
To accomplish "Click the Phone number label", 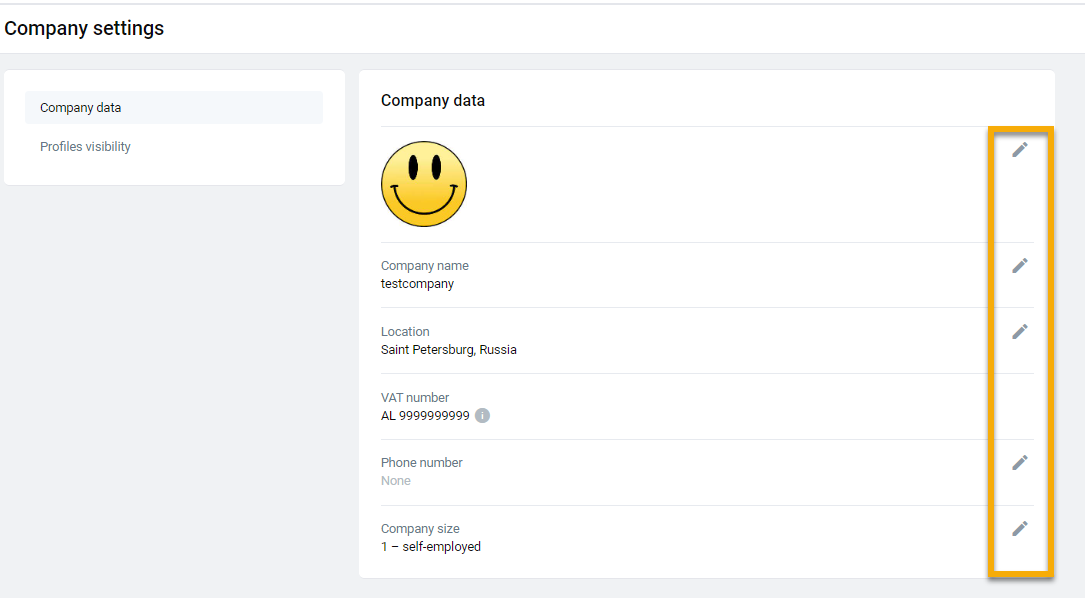I will point(421,462).
